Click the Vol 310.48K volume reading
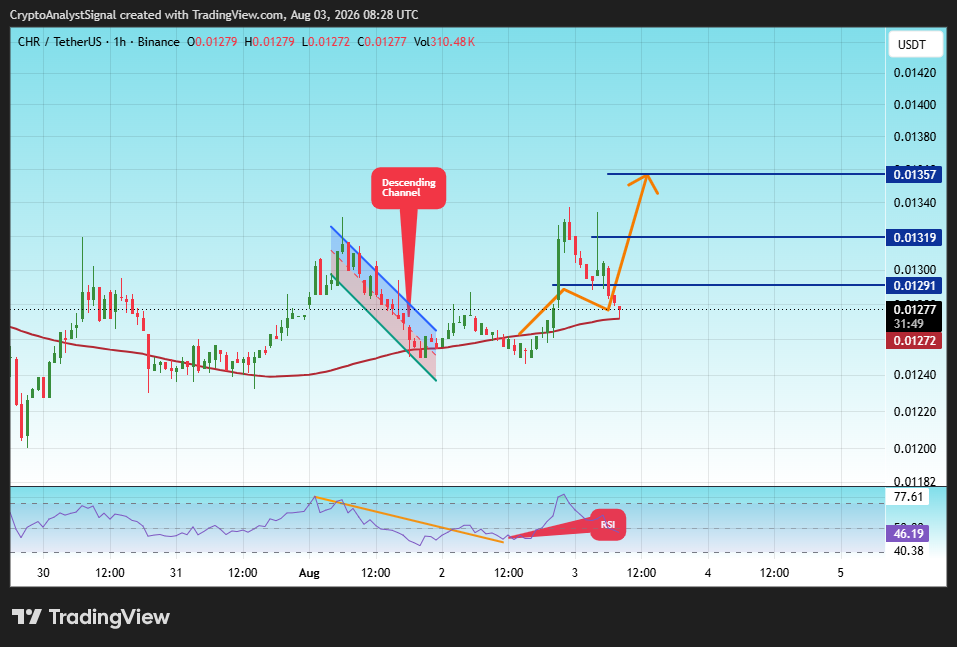957x647 pixels. [444, 42]
